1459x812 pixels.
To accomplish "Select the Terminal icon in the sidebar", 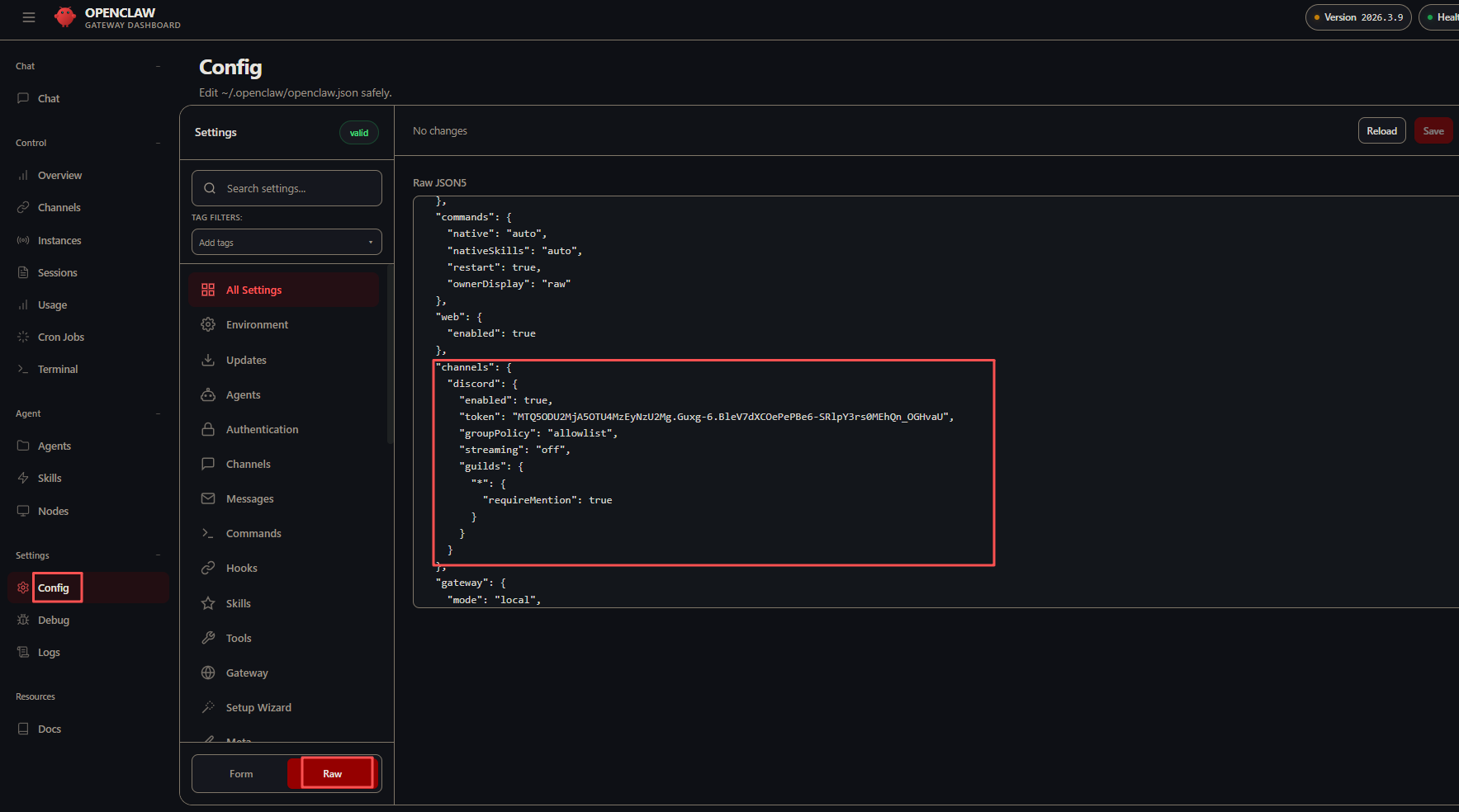I will point(23,369).
